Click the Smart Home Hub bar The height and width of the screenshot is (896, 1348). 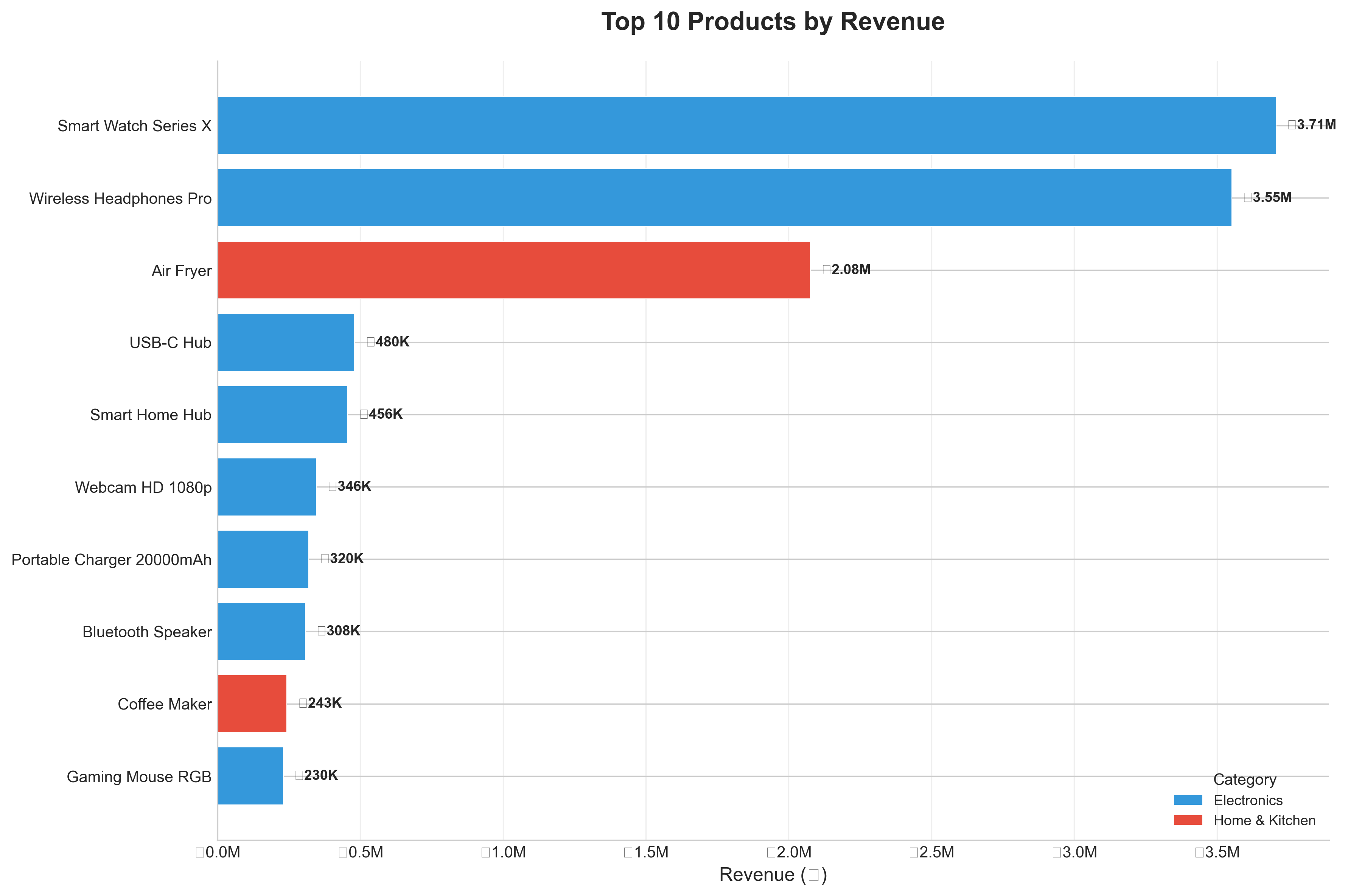[x=282, y=414]
